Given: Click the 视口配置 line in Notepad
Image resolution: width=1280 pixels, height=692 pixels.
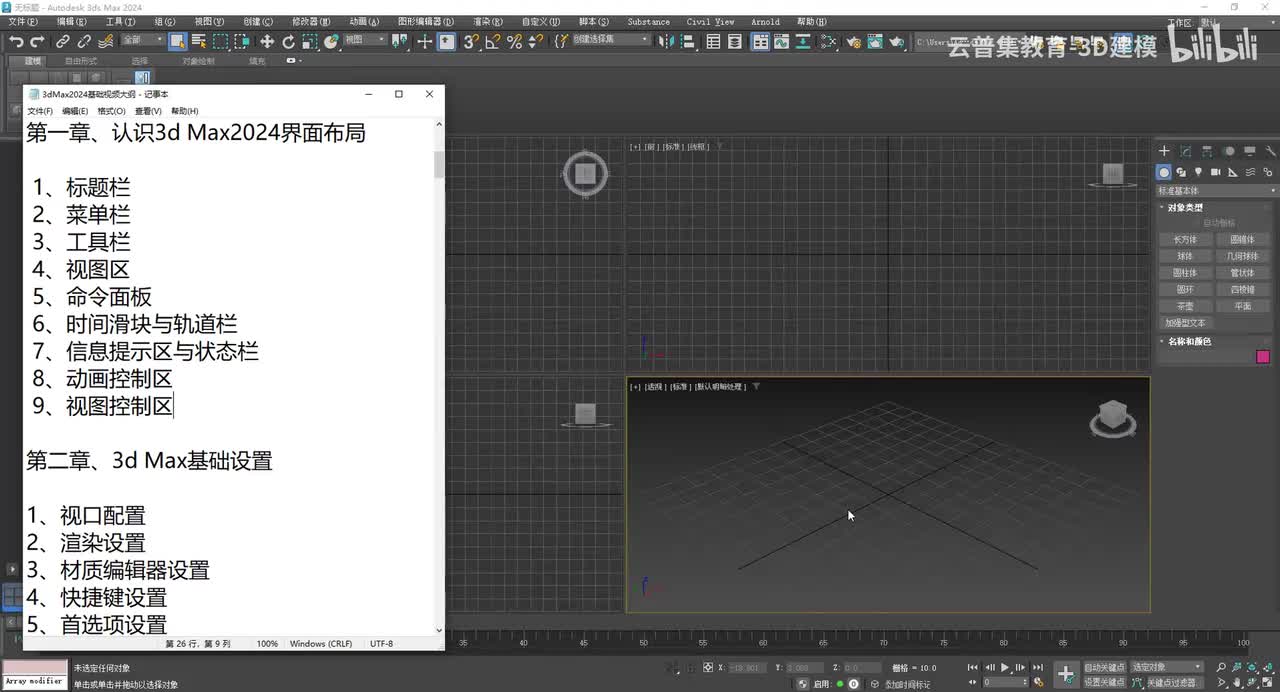Looking at the screenshot, I should point(86,516).
